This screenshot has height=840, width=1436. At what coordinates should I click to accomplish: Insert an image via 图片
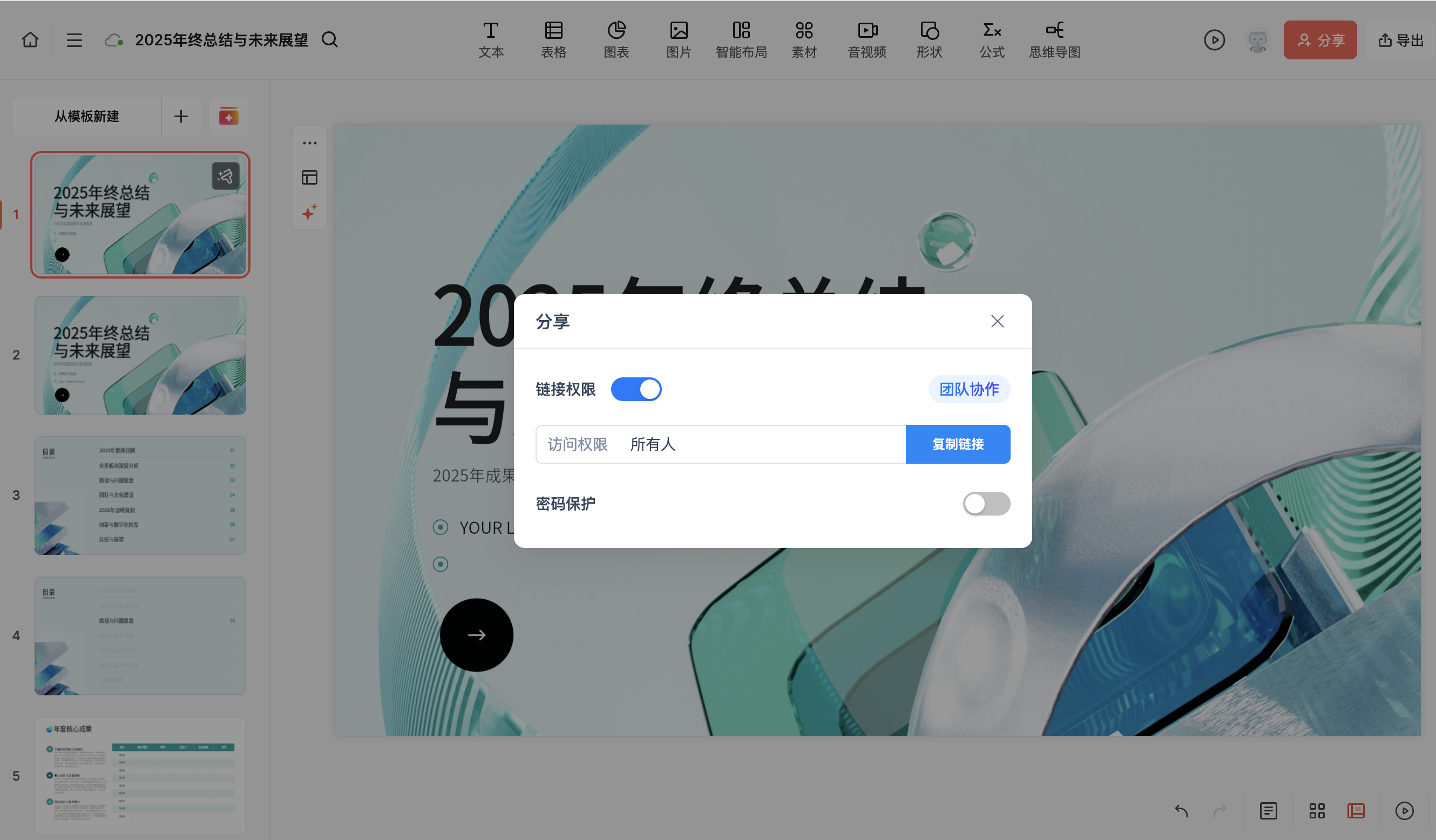click(679, 40)
